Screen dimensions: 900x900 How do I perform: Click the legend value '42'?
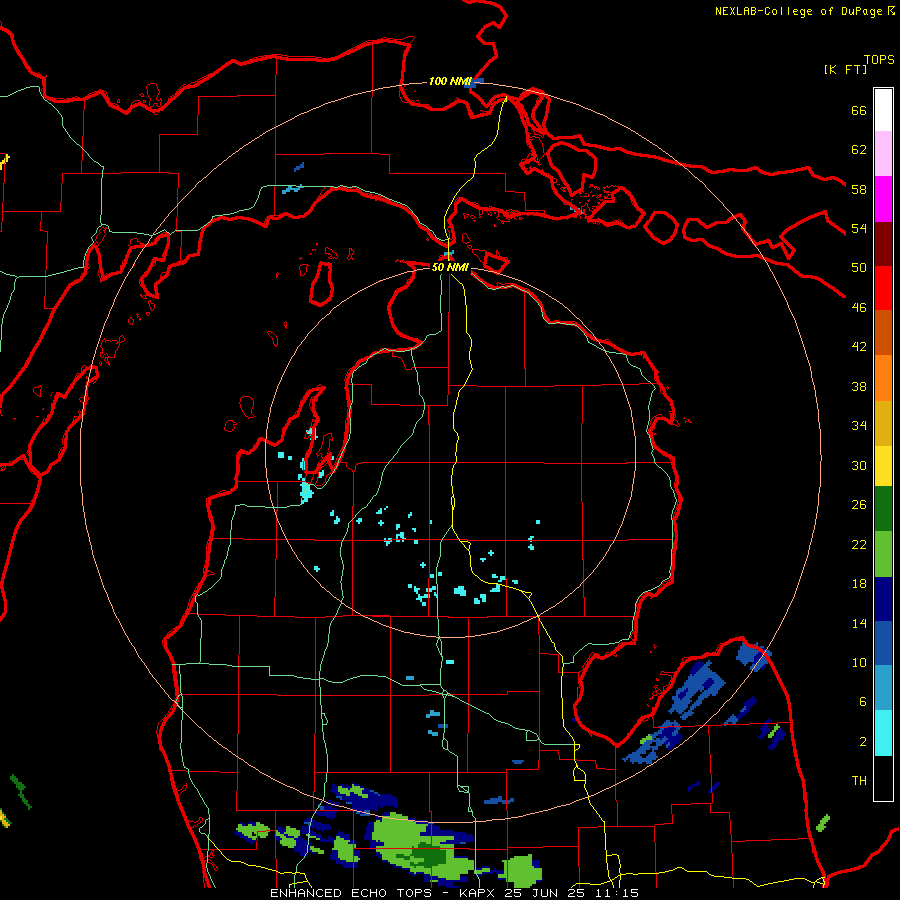[x=859, y=347]
